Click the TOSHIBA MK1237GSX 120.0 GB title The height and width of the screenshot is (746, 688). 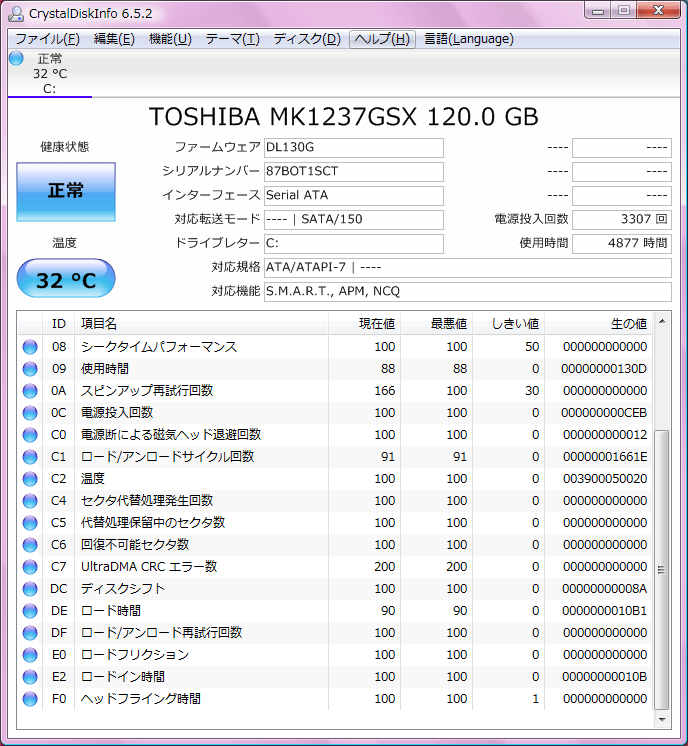coord(344,117)
